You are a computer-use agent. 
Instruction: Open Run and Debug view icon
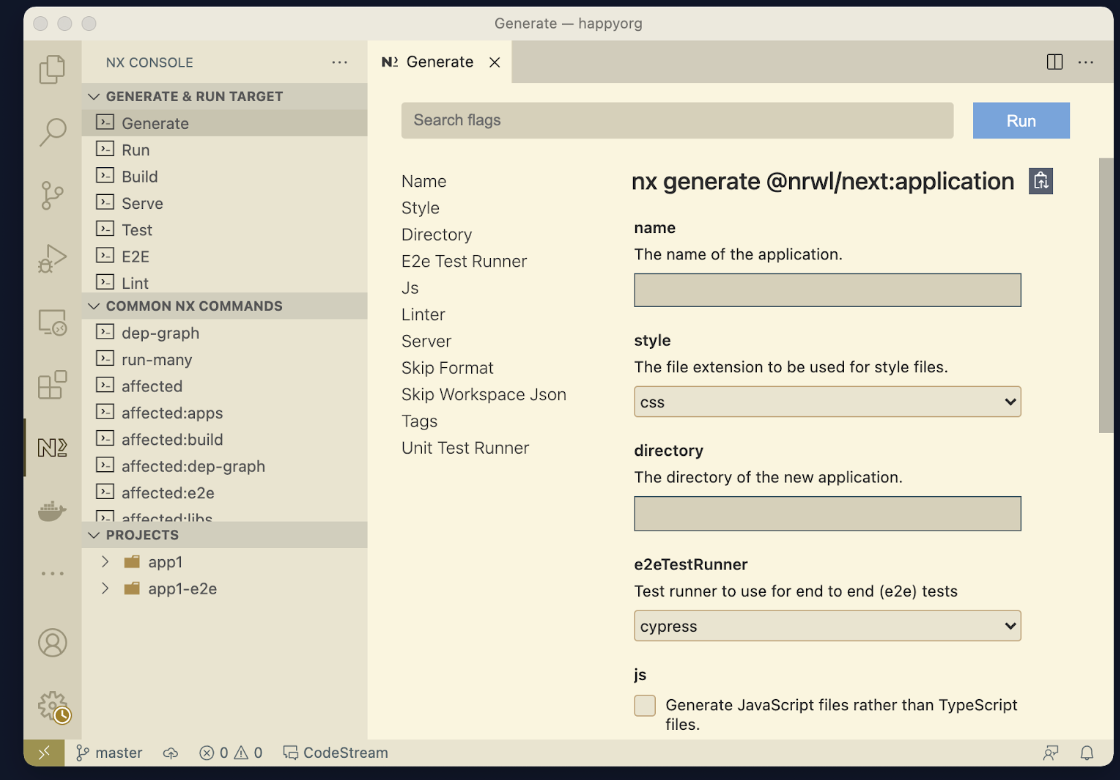(52, 258)
